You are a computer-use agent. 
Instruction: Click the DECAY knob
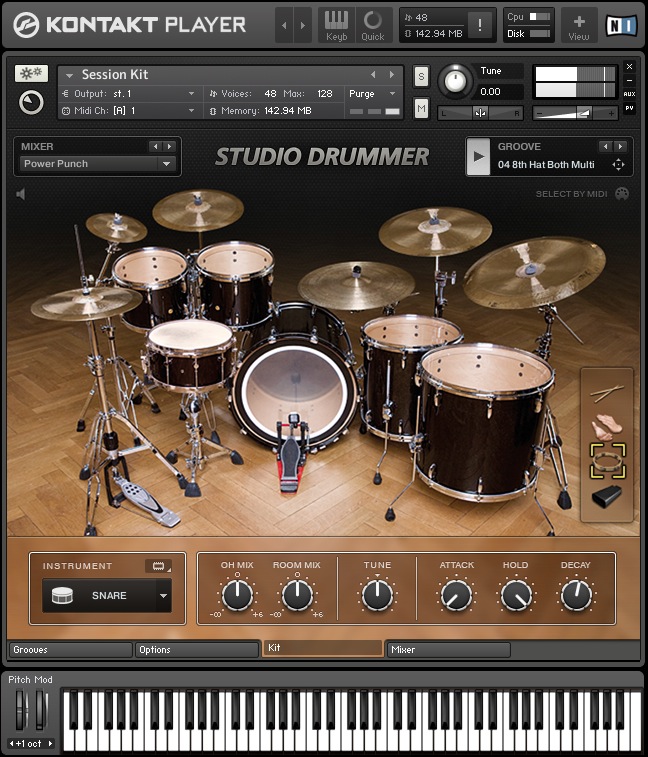coord(576,595)
